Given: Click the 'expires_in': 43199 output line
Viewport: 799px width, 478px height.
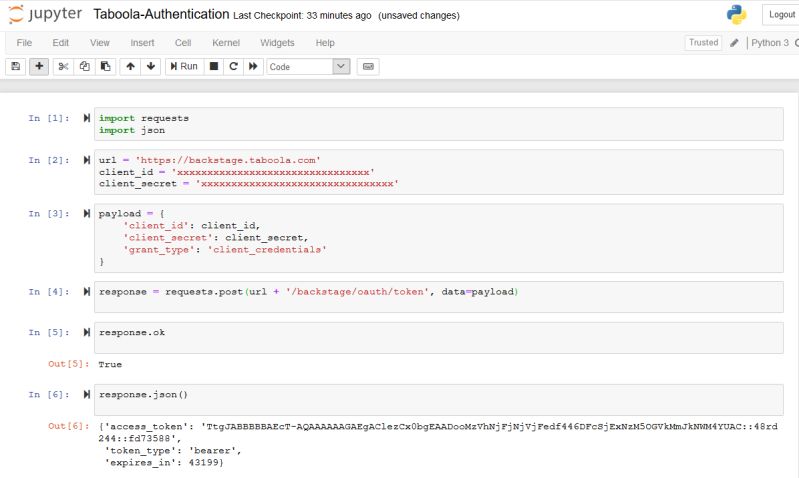Looking at the screenshot, I should click(164, 463).
